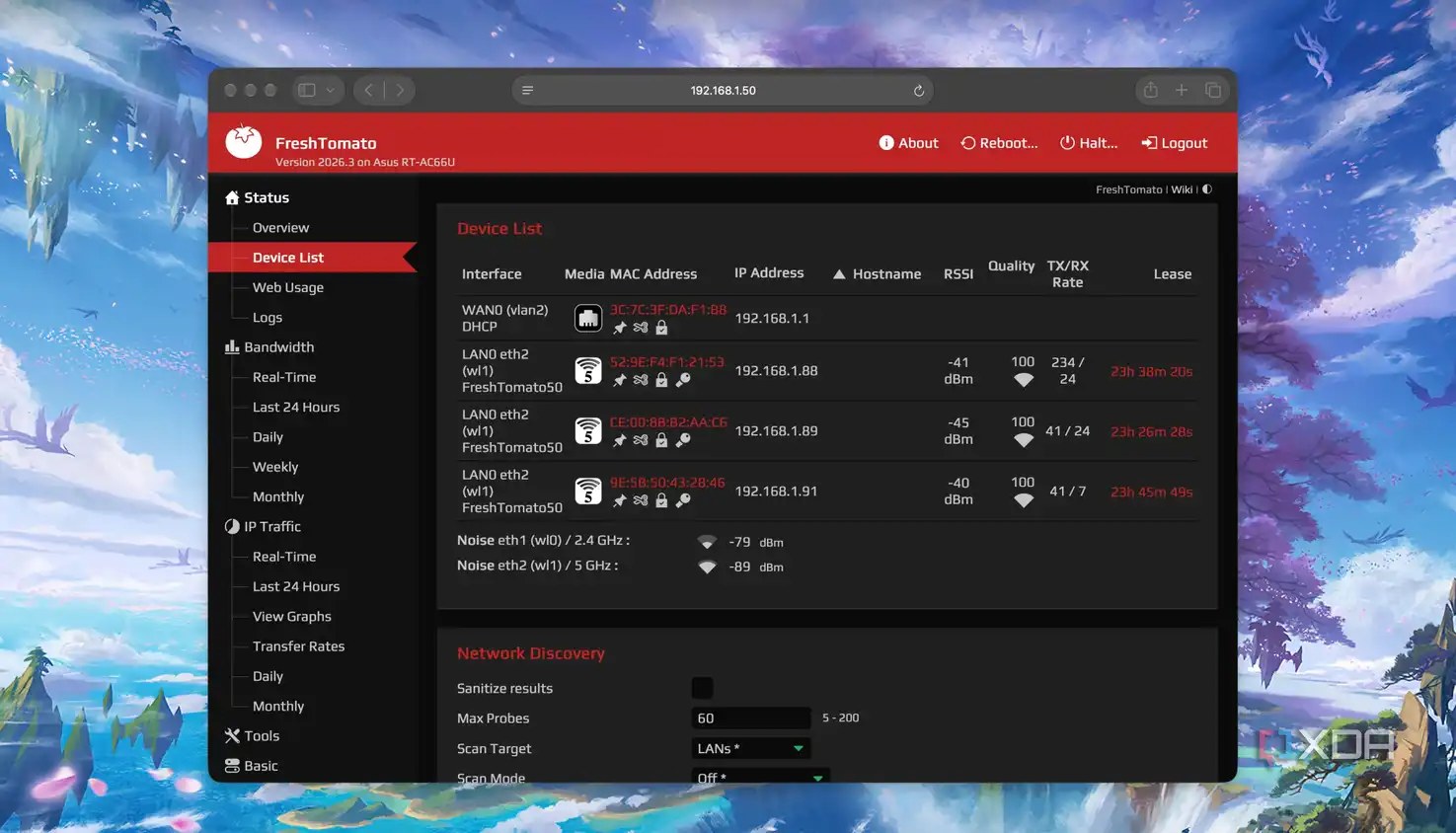Open Weekly bandwidth stats

275,467
